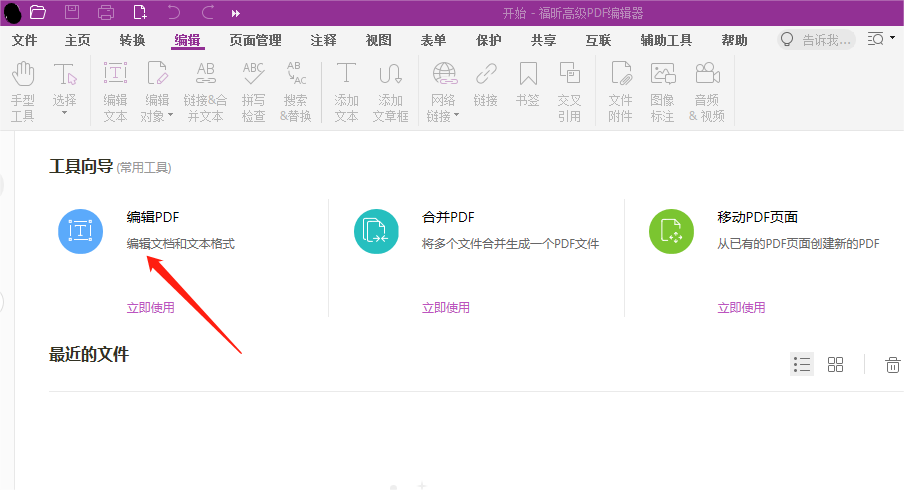Click Audio & Video (音频&视频) tool
Viewport: 904px width, 490px height.
click(707, 92)
